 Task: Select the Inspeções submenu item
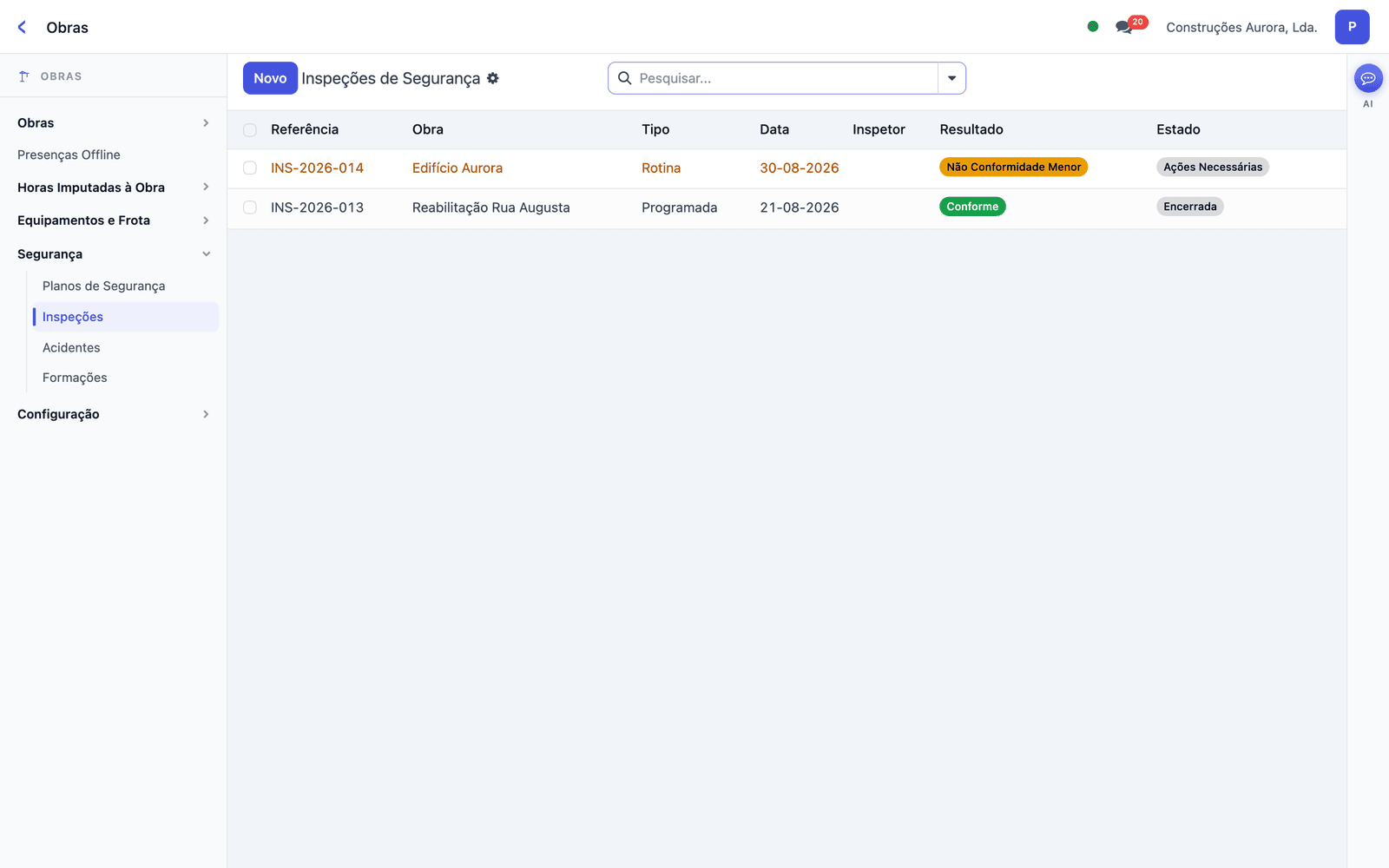click(x=126, y=317)
